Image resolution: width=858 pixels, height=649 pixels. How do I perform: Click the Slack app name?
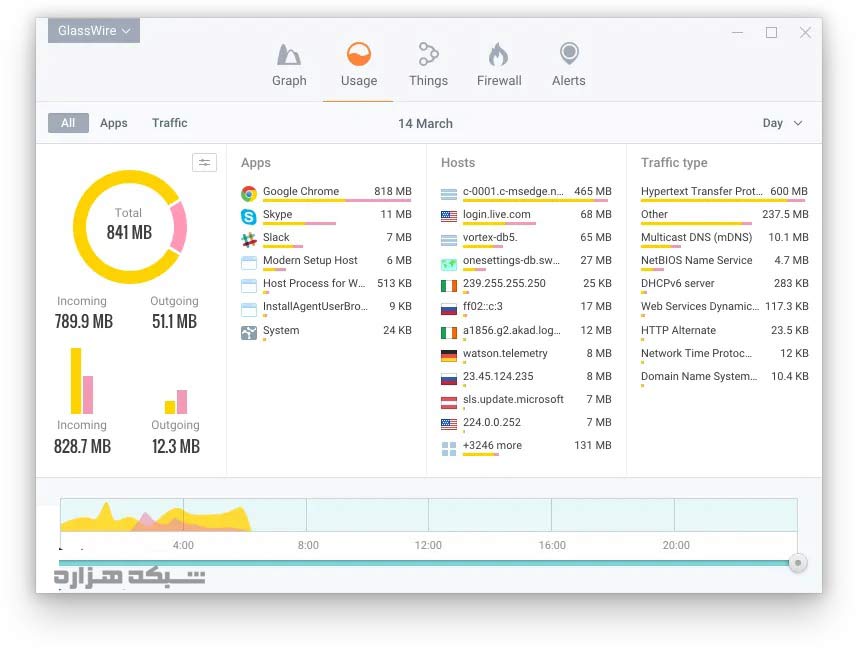coord(276,237)
